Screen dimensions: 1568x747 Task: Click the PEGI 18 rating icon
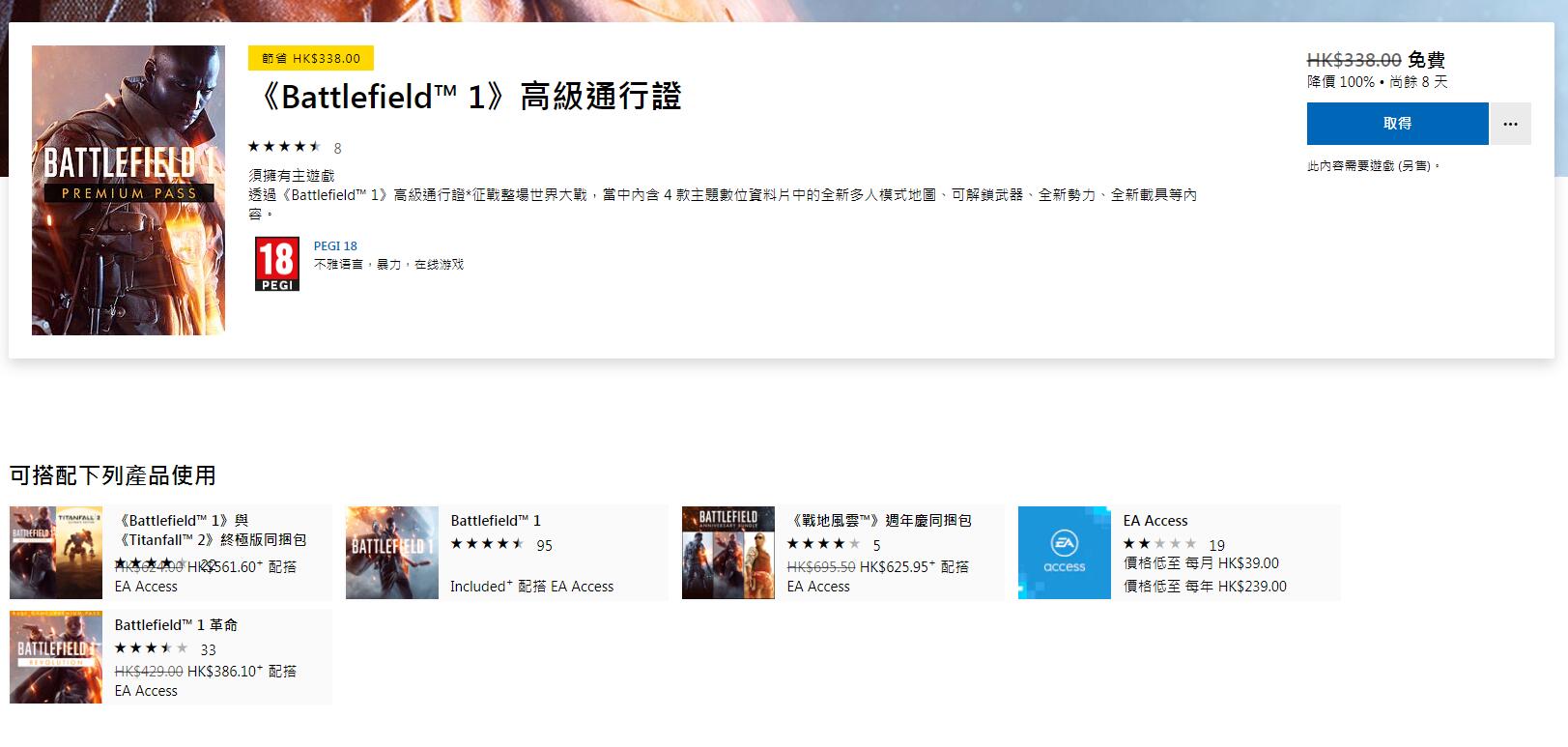pos(276,264)
